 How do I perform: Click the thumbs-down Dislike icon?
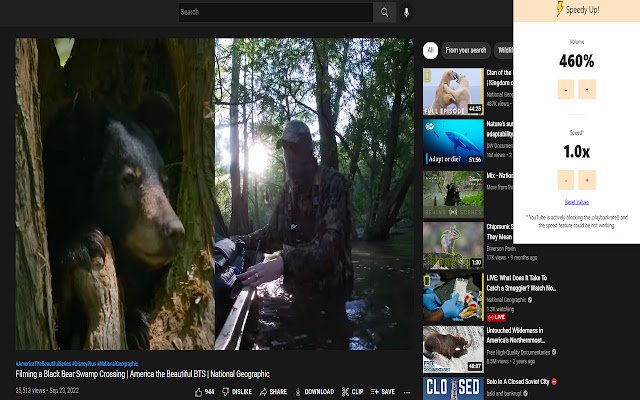click(225, 392)
